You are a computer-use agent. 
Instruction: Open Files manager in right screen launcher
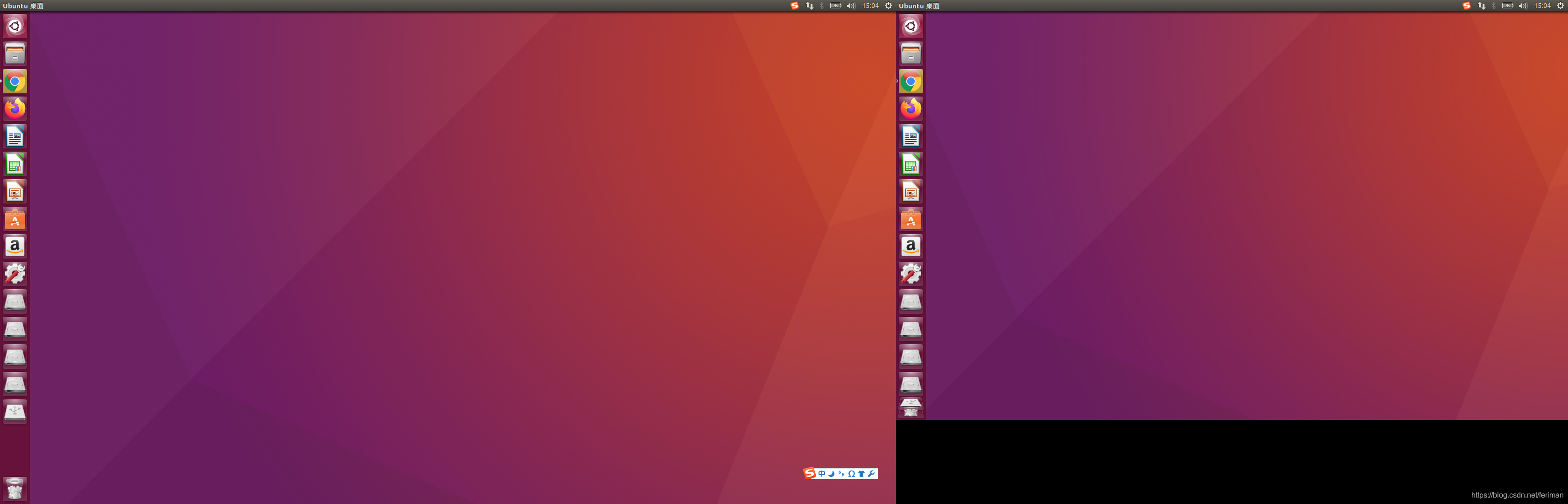pos(910,54)
